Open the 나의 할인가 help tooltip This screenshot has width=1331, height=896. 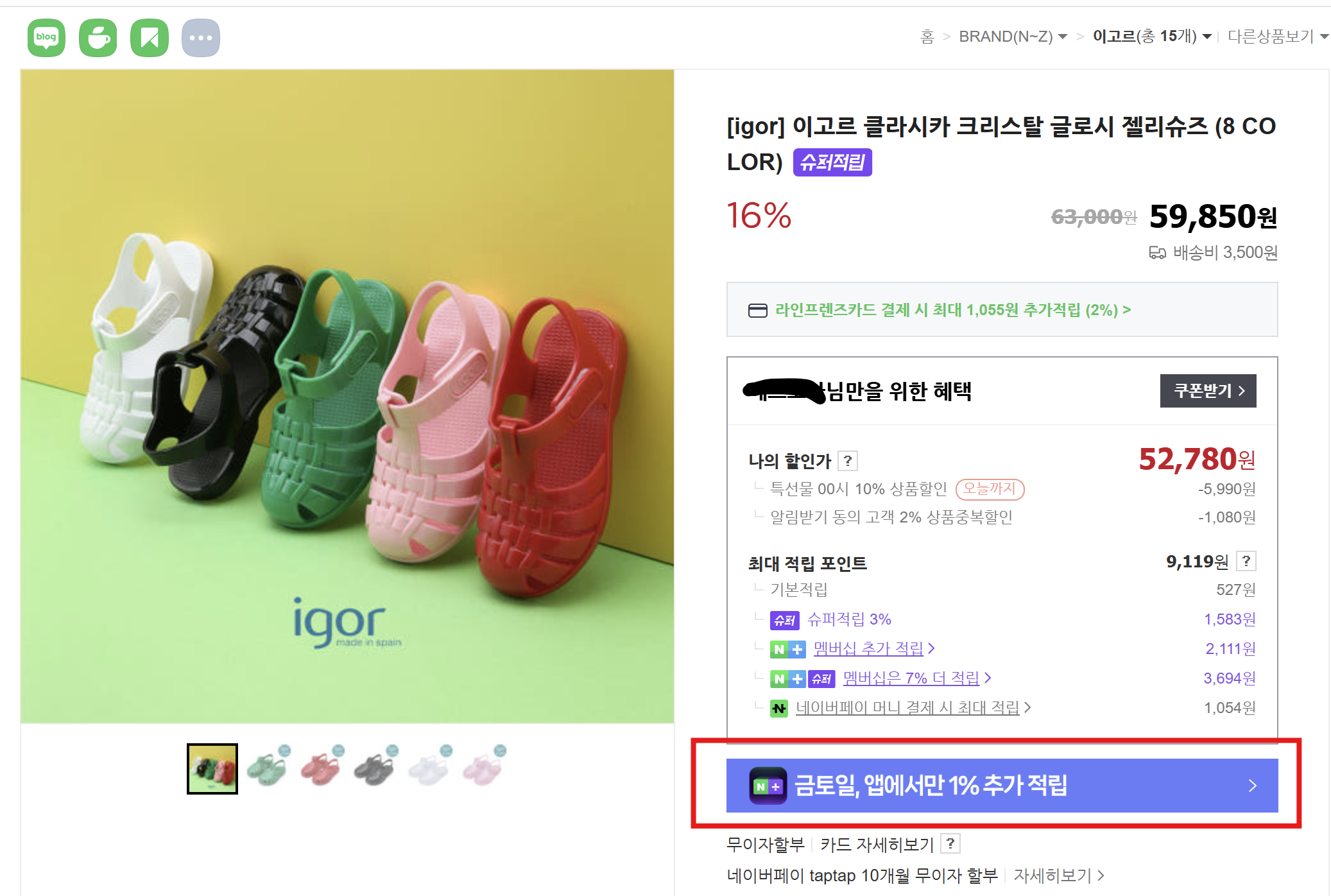point(848,460)
